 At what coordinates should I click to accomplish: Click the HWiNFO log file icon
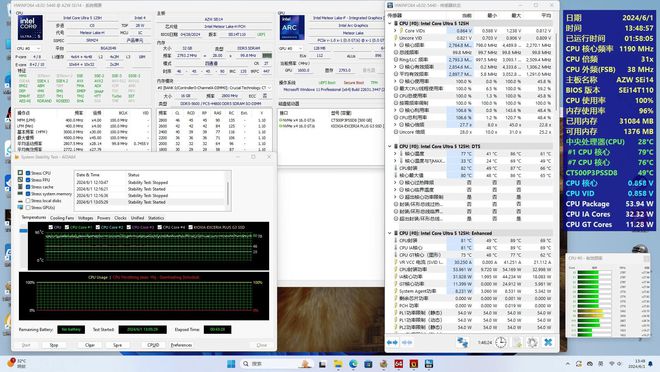point(517,343)
